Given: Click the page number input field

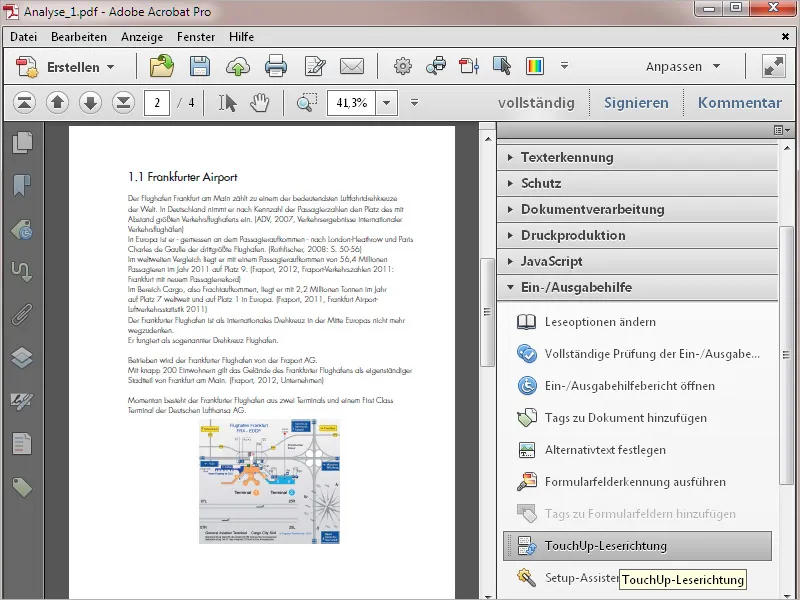Looking at the screenshot, I should point(157,102).
